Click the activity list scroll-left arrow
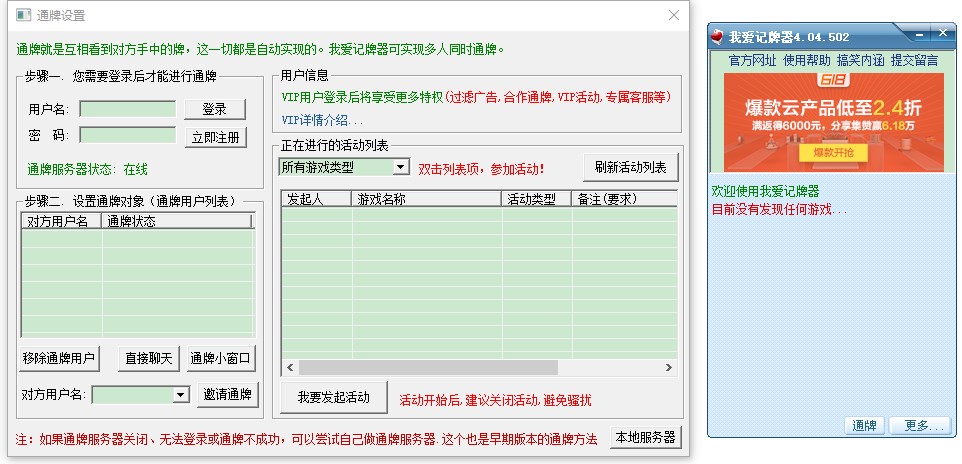This screenshot has width=962, height=464. pyautogui.click(x=290, y=368)
